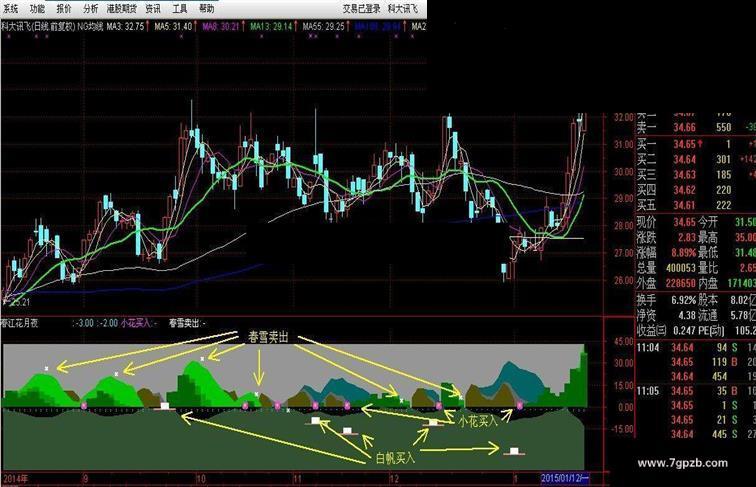Click the 现价 value 34.65
Image resolution: width=756 pixels, height=487 pixels.
click(x=685, y=222)
